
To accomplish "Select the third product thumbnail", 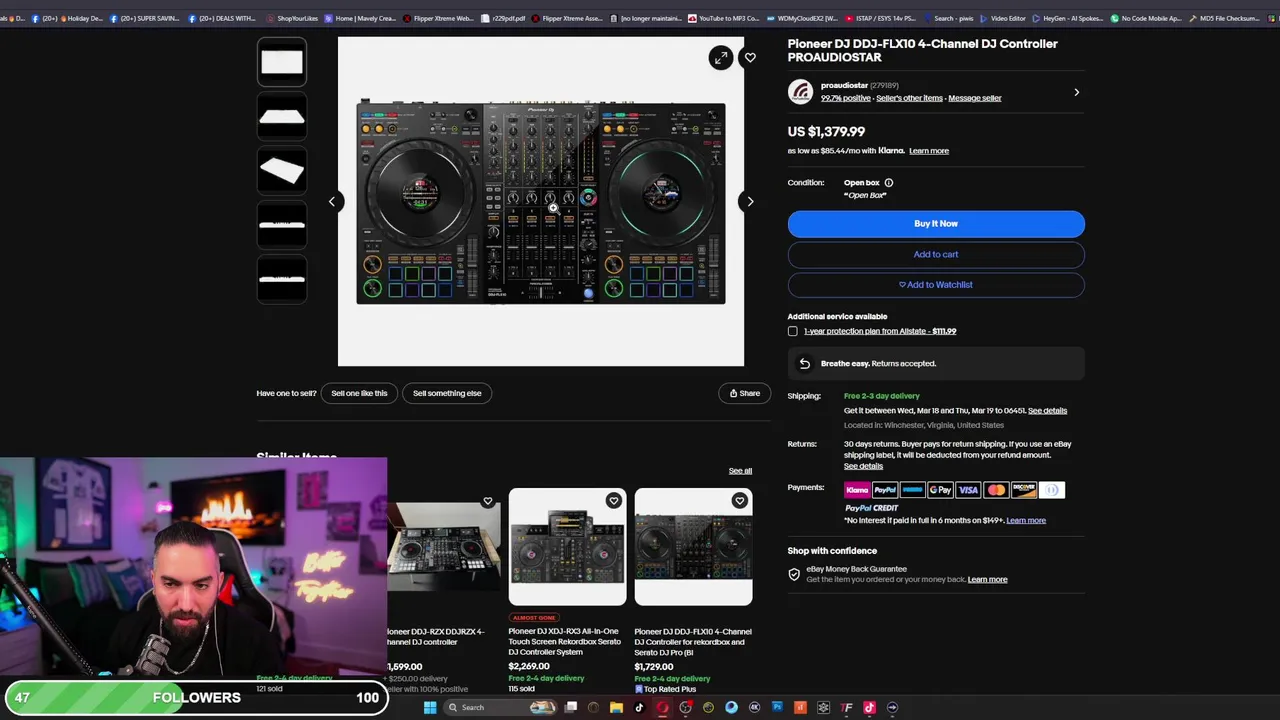I will tap(282, 170).
